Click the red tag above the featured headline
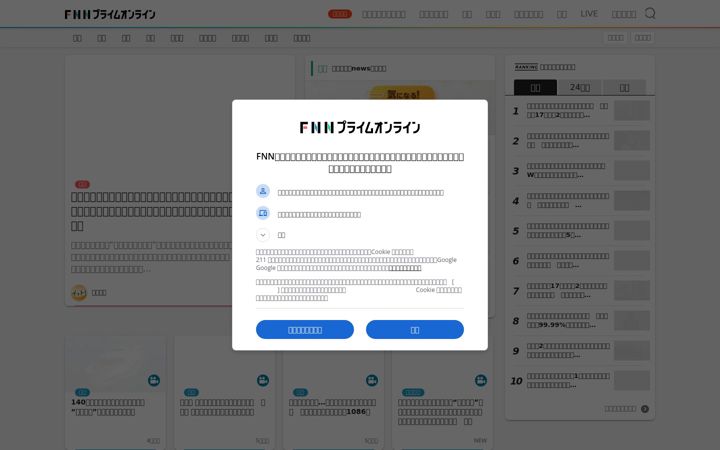The image size is (720, 450). coord(83,185)
